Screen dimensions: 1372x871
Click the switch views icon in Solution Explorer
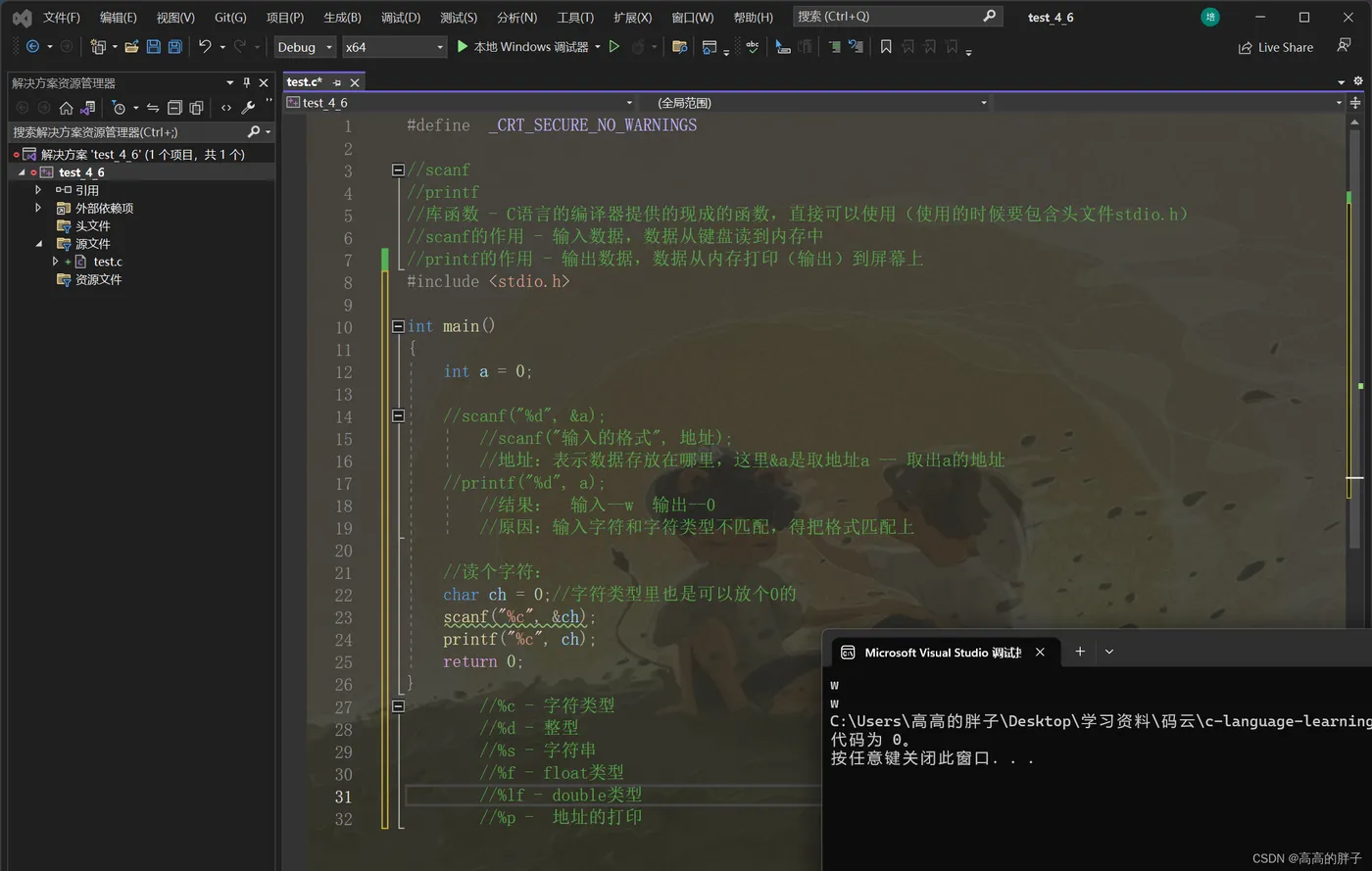[87, 108]
